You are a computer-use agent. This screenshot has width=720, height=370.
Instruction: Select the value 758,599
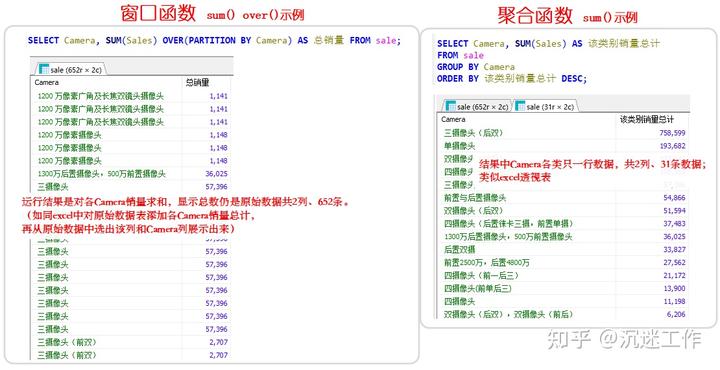coord(671,133)
